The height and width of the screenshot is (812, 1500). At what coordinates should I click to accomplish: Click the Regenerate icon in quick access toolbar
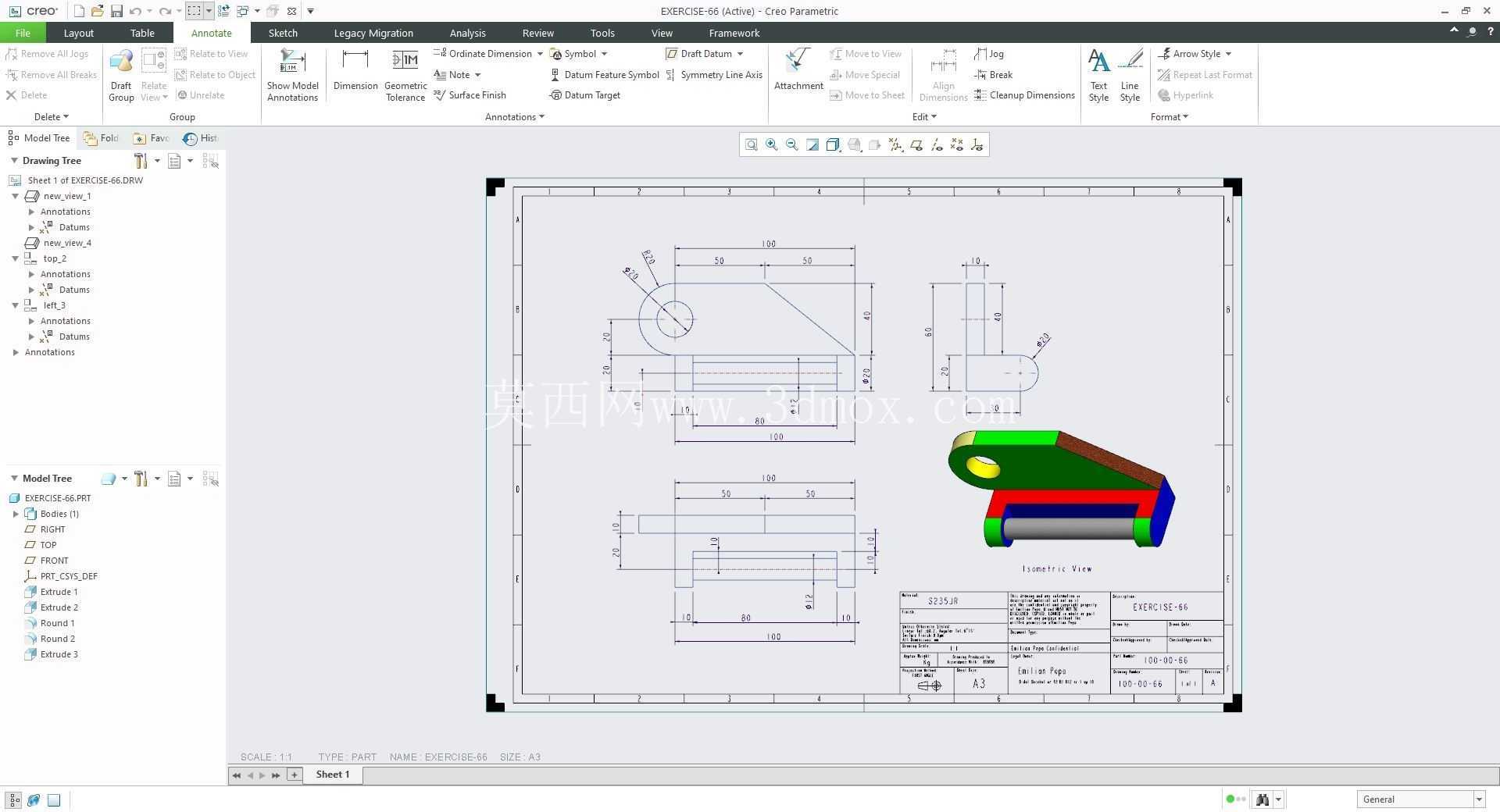tap(223, 11)
